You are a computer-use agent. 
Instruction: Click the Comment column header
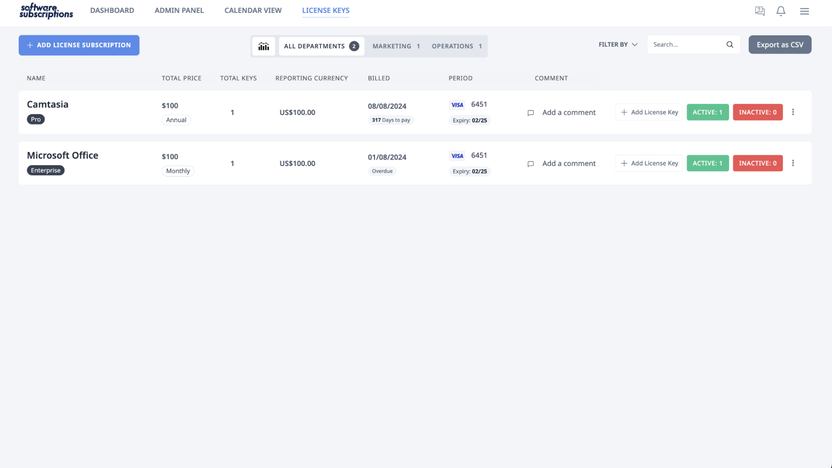(x=551, y=78)
